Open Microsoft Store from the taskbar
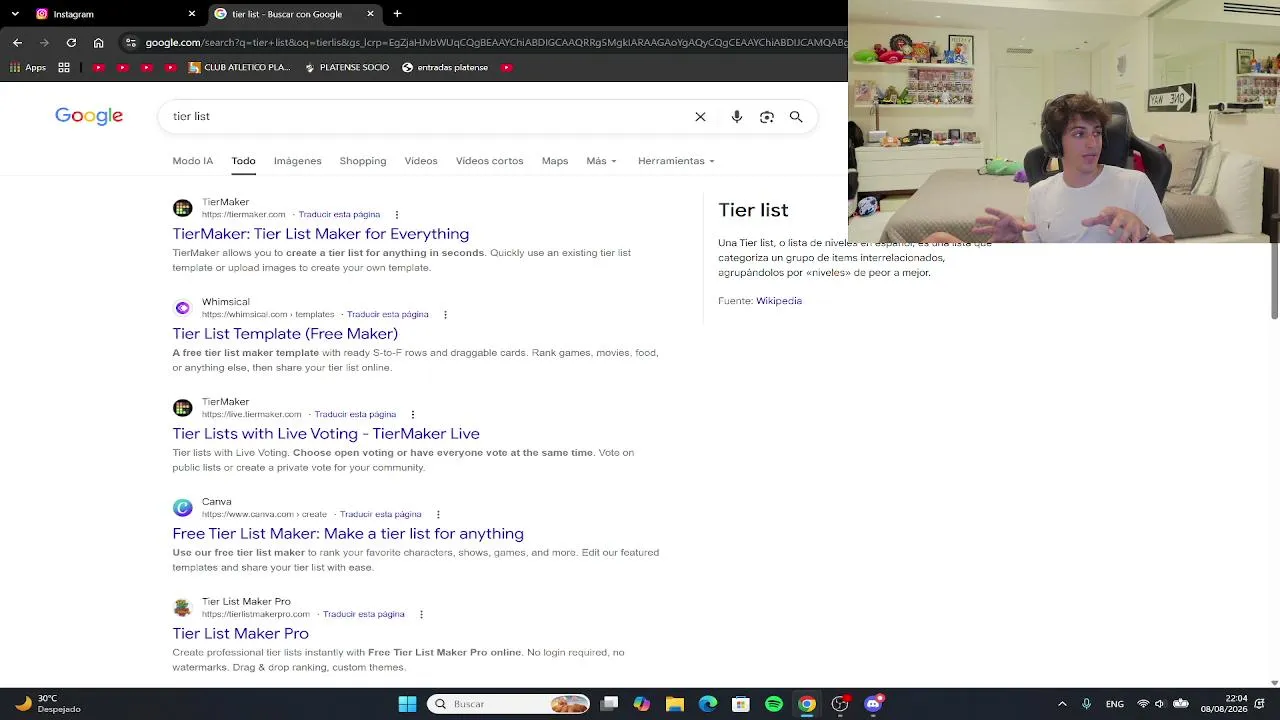 click(741, 704)
